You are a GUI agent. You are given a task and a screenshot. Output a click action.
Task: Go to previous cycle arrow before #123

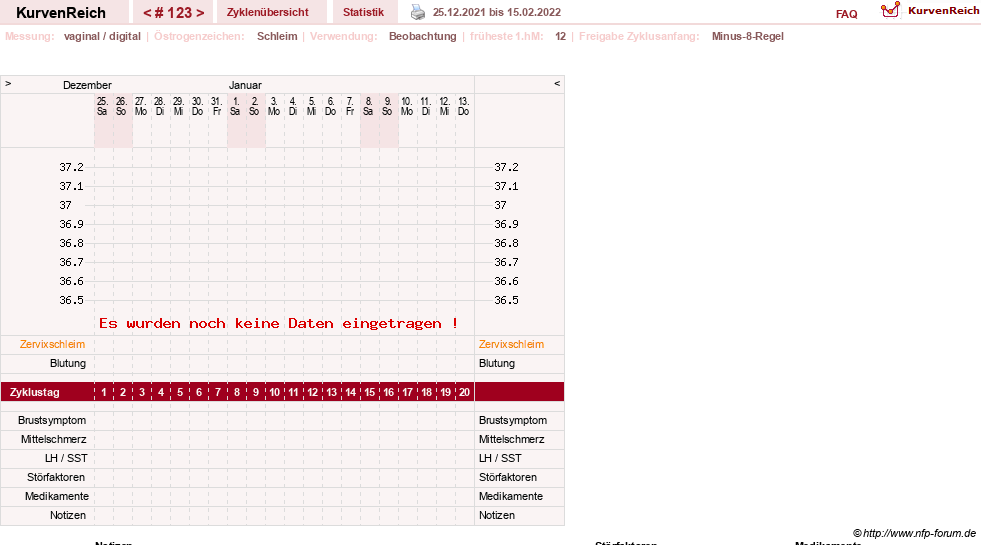coord(147,13)
